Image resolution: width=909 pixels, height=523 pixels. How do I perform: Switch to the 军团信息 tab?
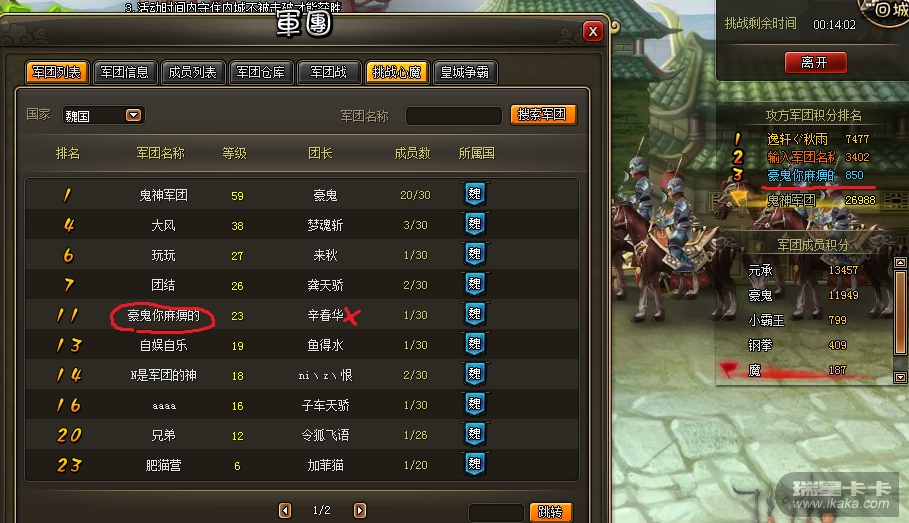(x=125, y=72)
